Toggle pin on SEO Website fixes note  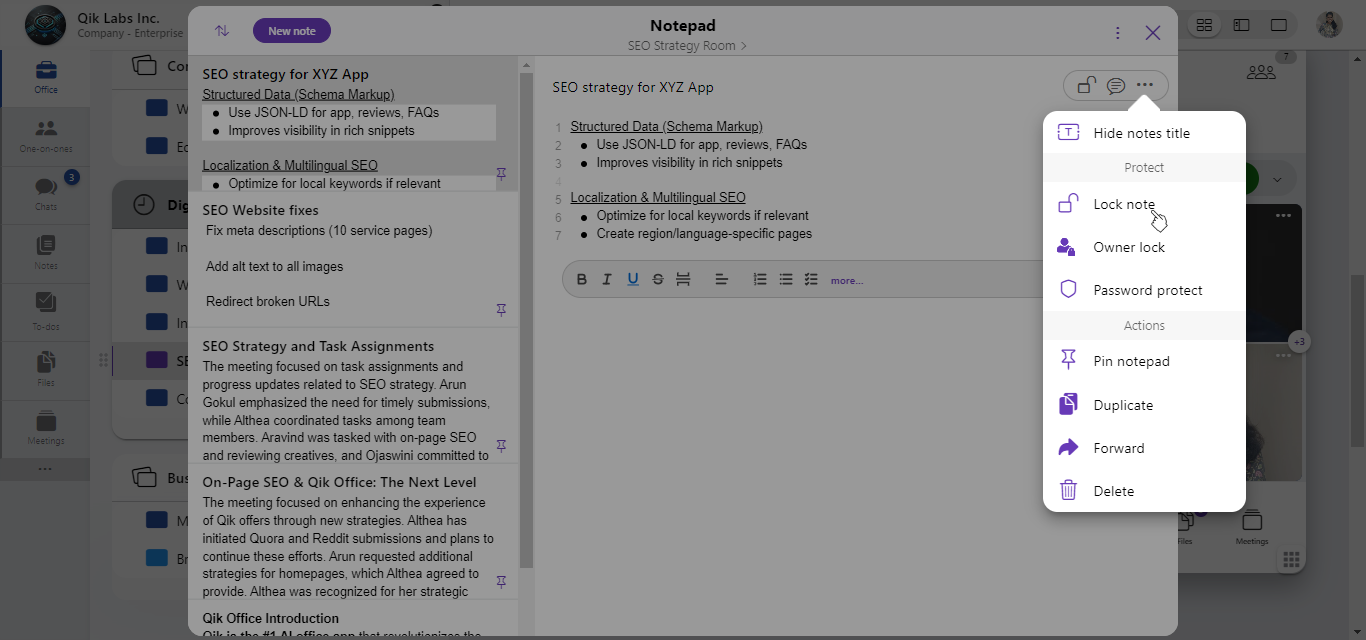coord(502,309)
